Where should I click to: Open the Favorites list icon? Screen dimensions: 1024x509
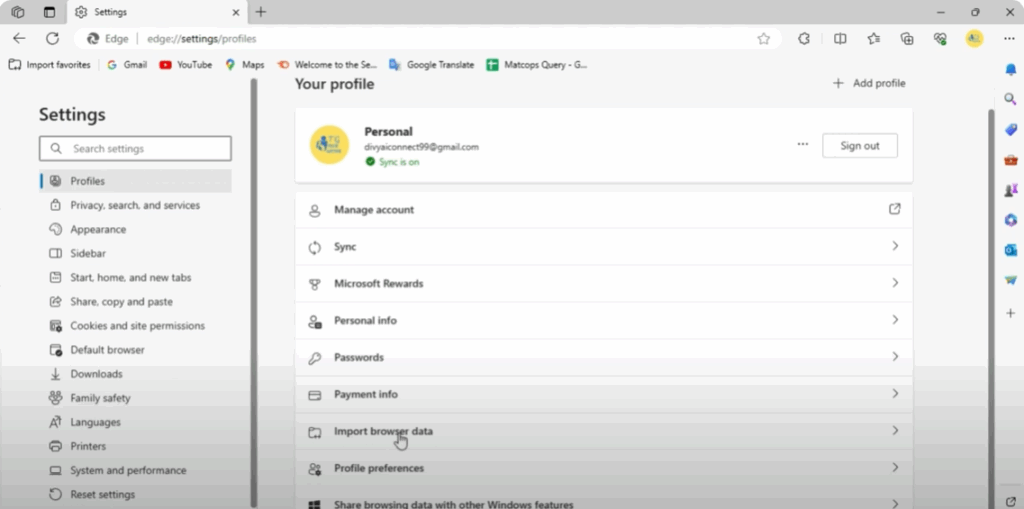pos(874,39)
